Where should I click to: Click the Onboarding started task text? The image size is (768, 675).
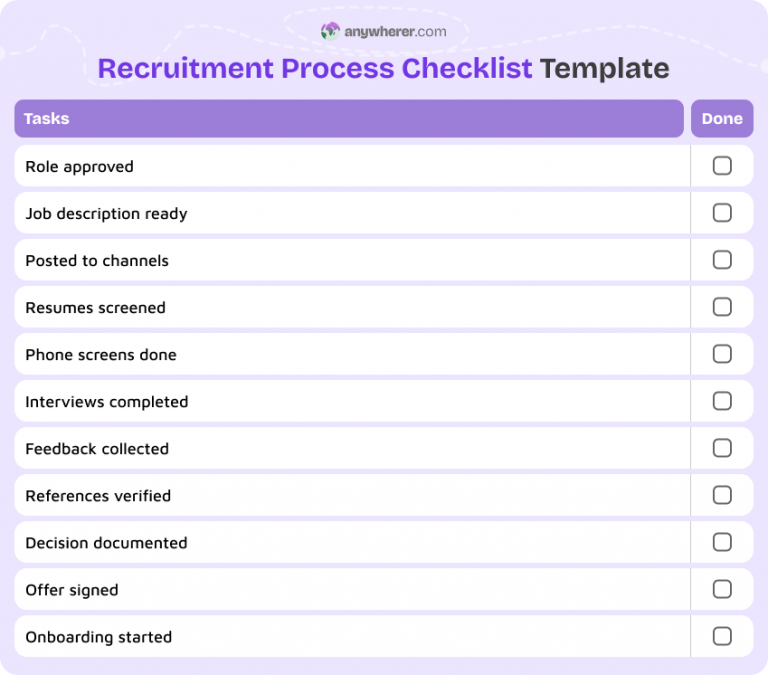point(98,637)
